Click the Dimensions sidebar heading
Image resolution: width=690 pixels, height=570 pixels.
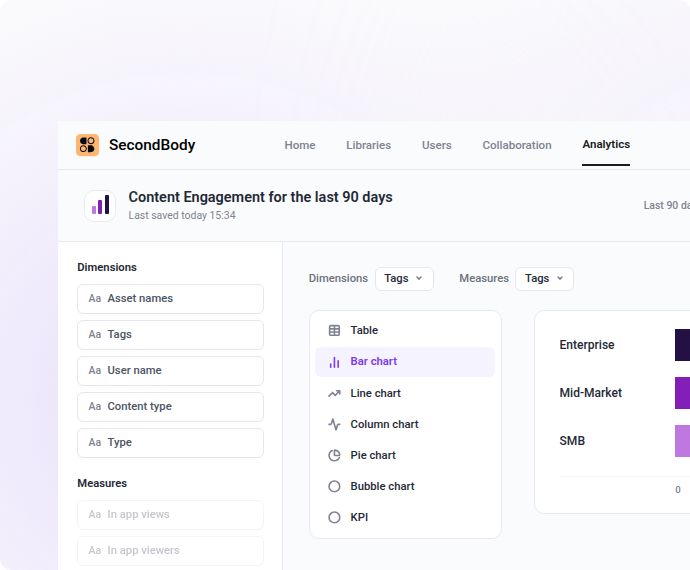(107, 267)
